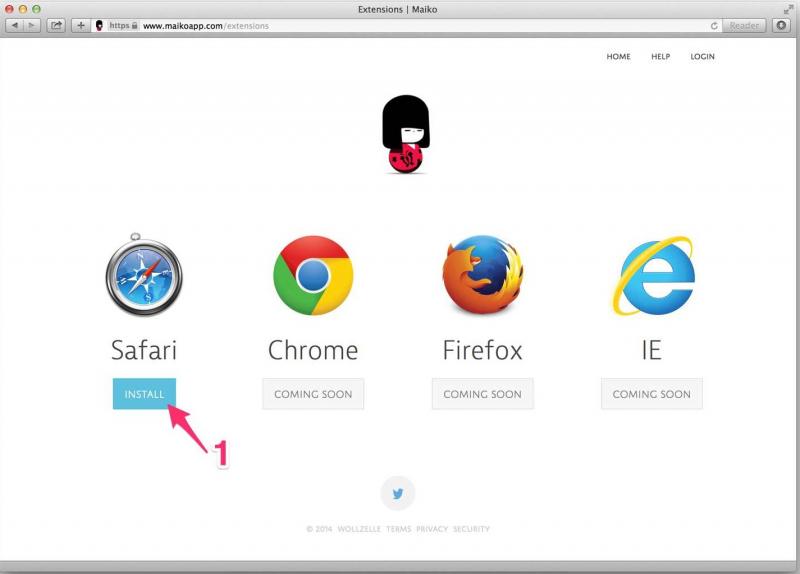Click the Safari forward navigation arrow
Viewport: 800px width, 574px height.
click(32, 25)
